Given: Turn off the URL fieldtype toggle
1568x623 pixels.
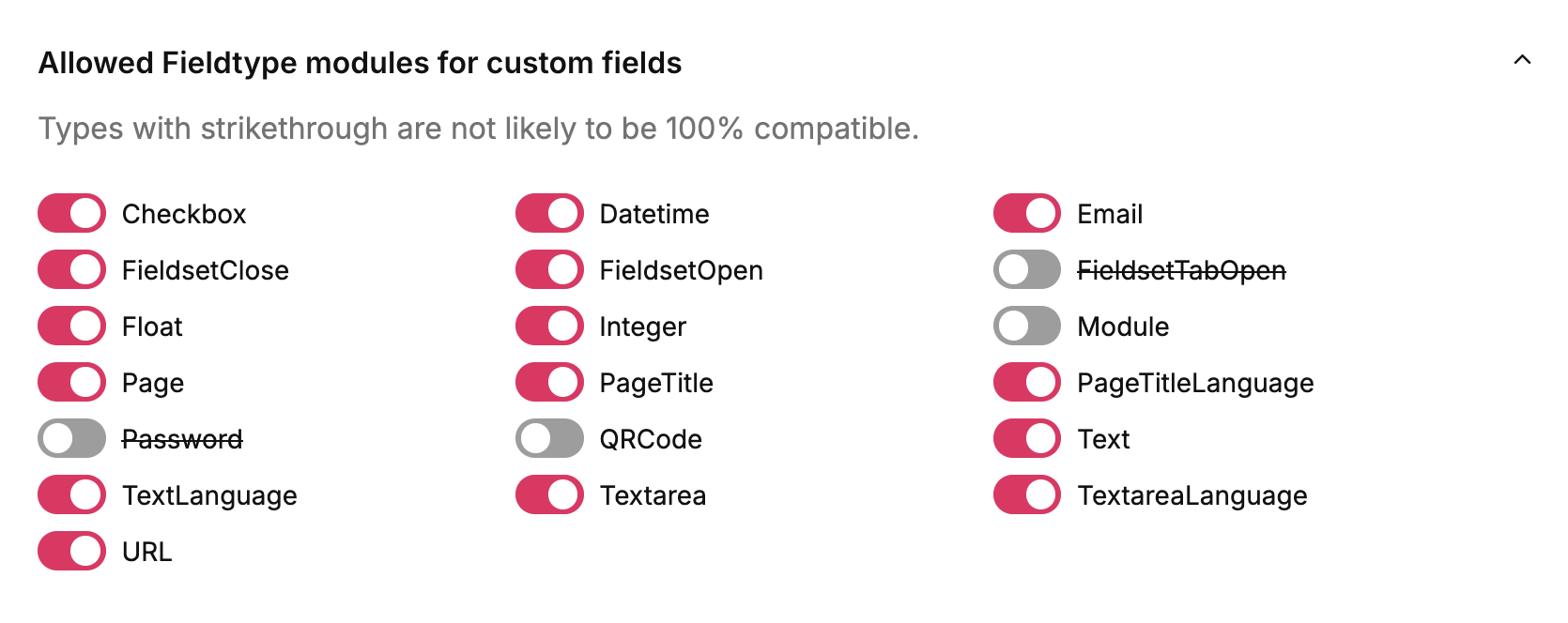Looking at the screenshot, I should point(72,552).
